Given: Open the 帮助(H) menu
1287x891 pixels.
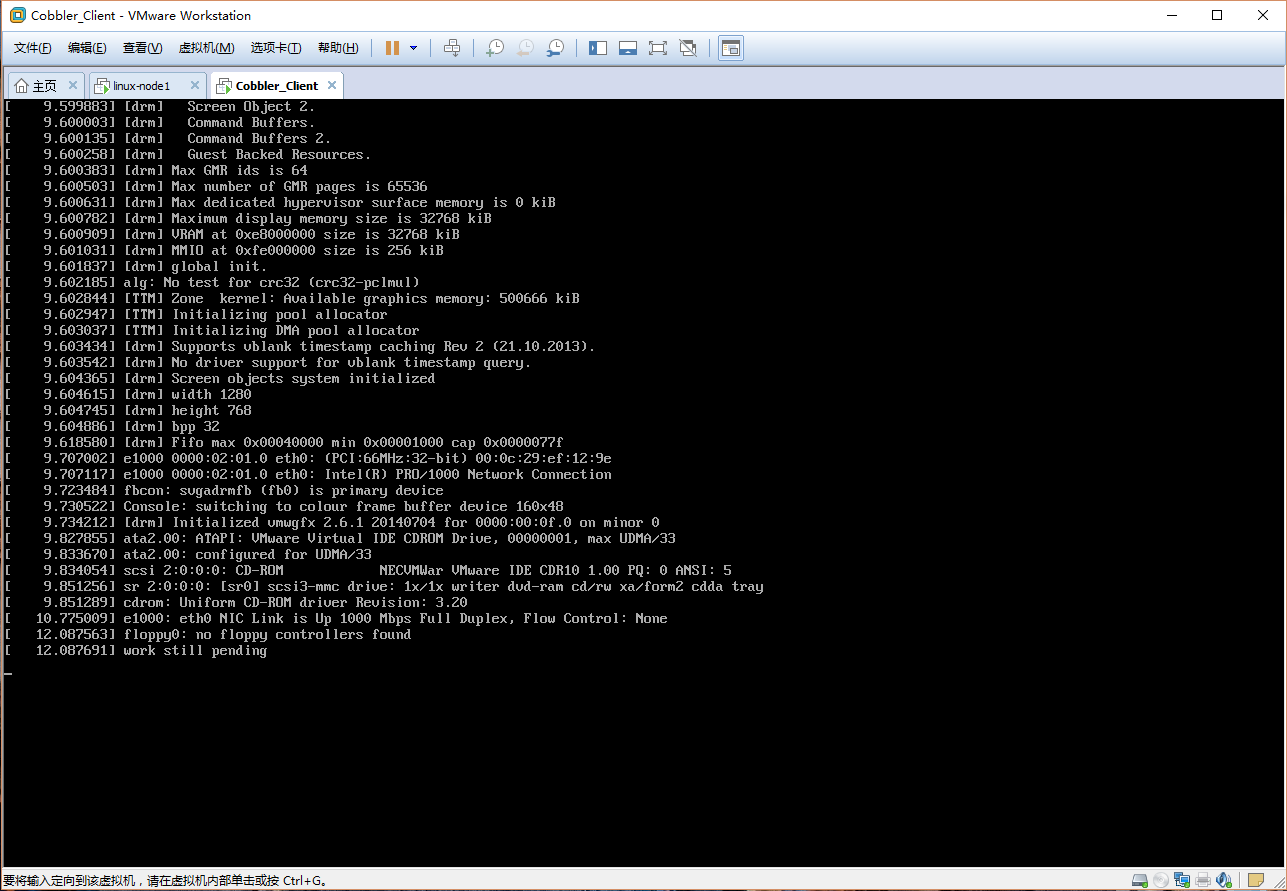Looking at the screenshot, I should (x=338, y=48).
